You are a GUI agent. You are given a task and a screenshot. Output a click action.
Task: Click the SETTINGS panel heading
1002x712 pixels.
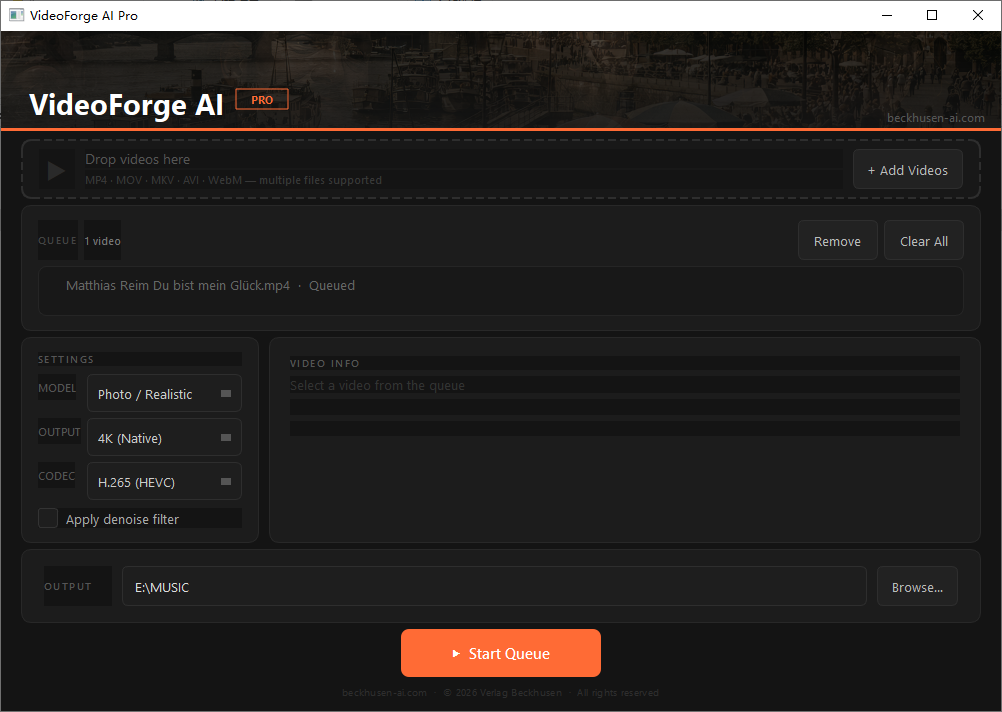click(x=66, y=359)
